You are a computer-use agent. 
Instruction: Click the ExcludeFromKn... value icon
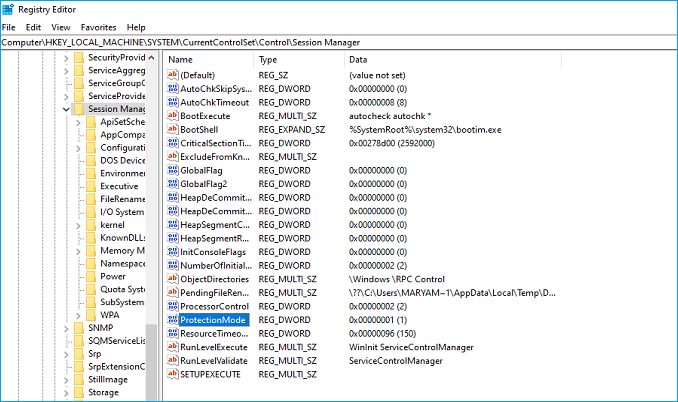pos(173,156)
